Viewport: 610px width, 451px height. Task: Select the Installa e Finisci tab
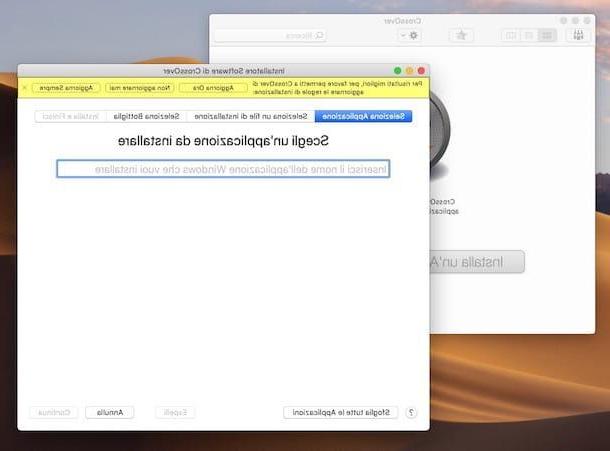[71, 116]
